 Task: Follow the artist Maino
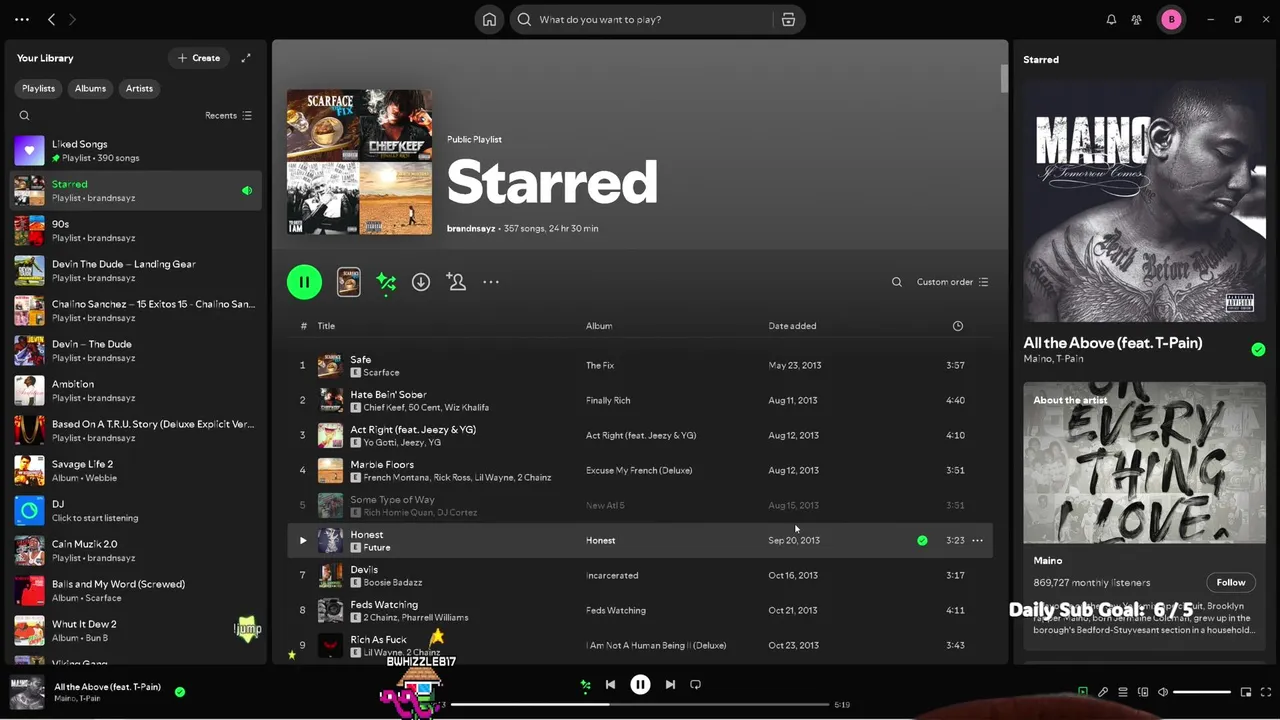pos(1231,582)
